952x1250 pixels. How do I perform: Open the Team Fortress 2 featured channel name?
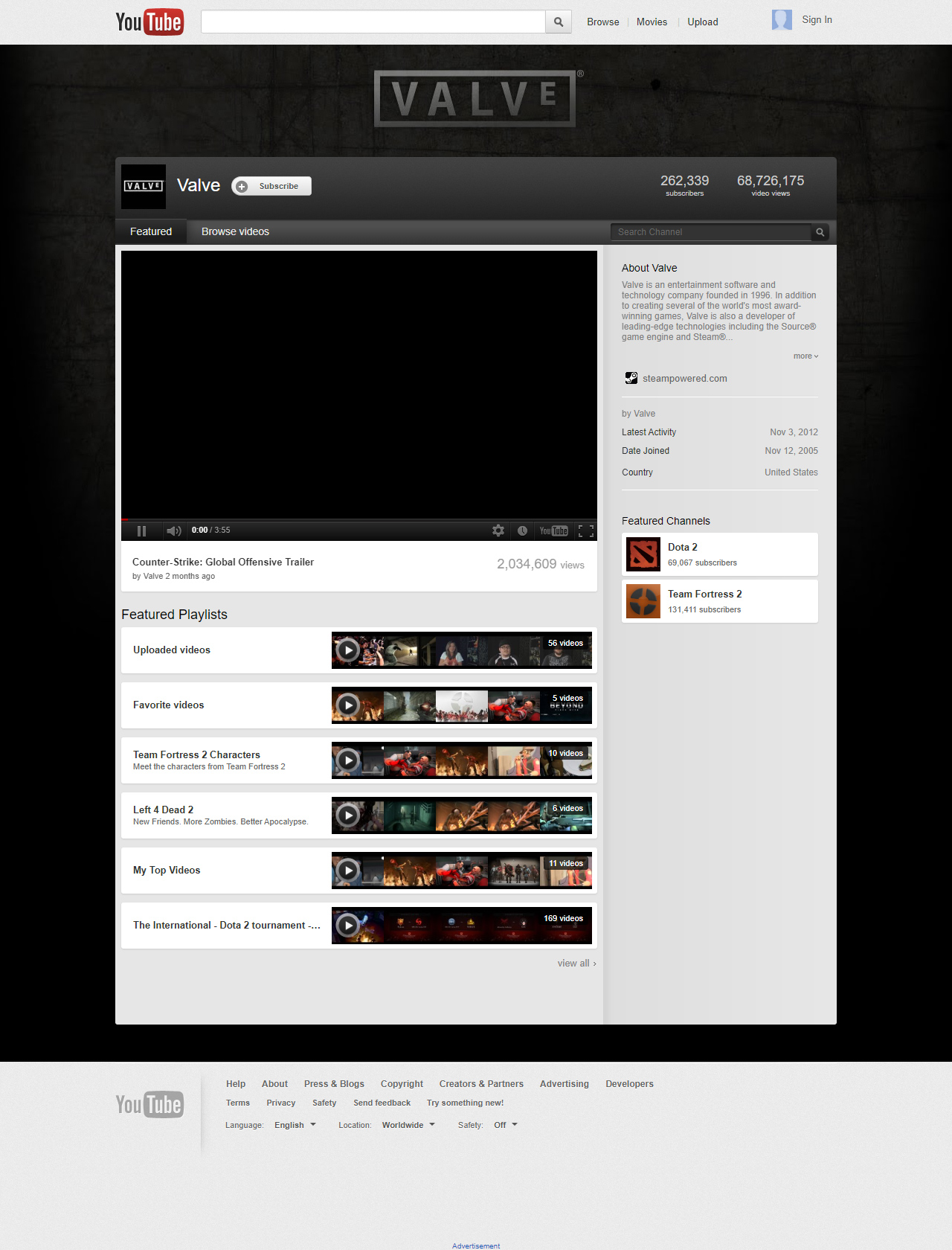(705, 594)
